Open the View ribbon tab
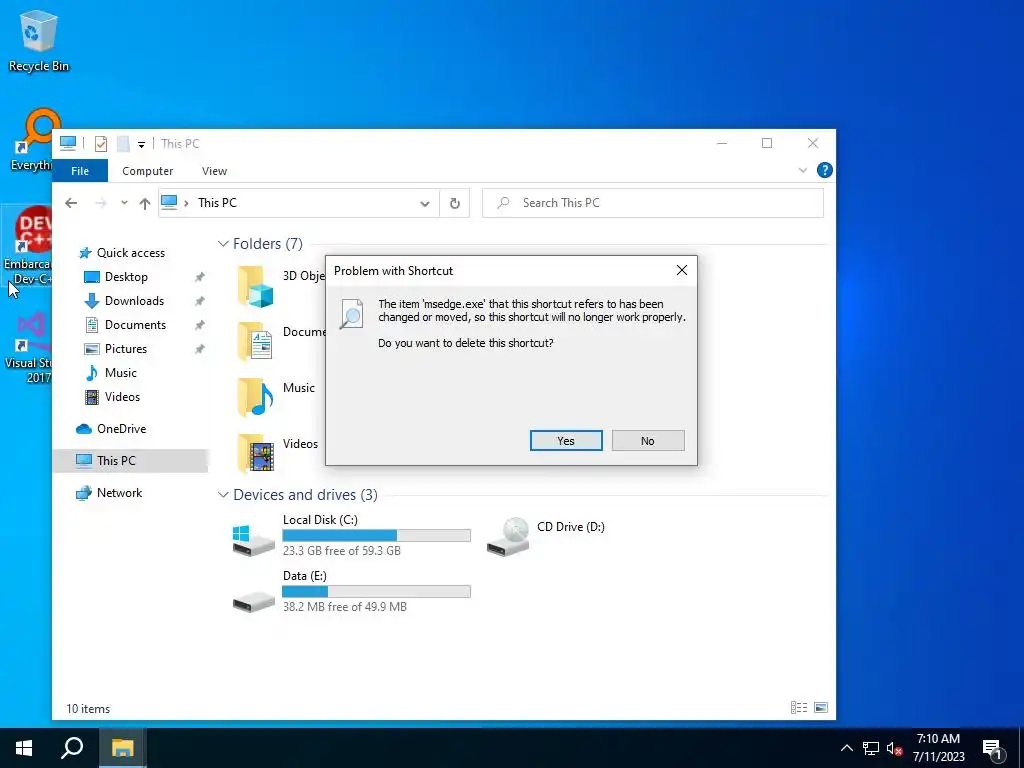Image resolution: width=1024 pixels, height=768 pixels. (214, 171)
